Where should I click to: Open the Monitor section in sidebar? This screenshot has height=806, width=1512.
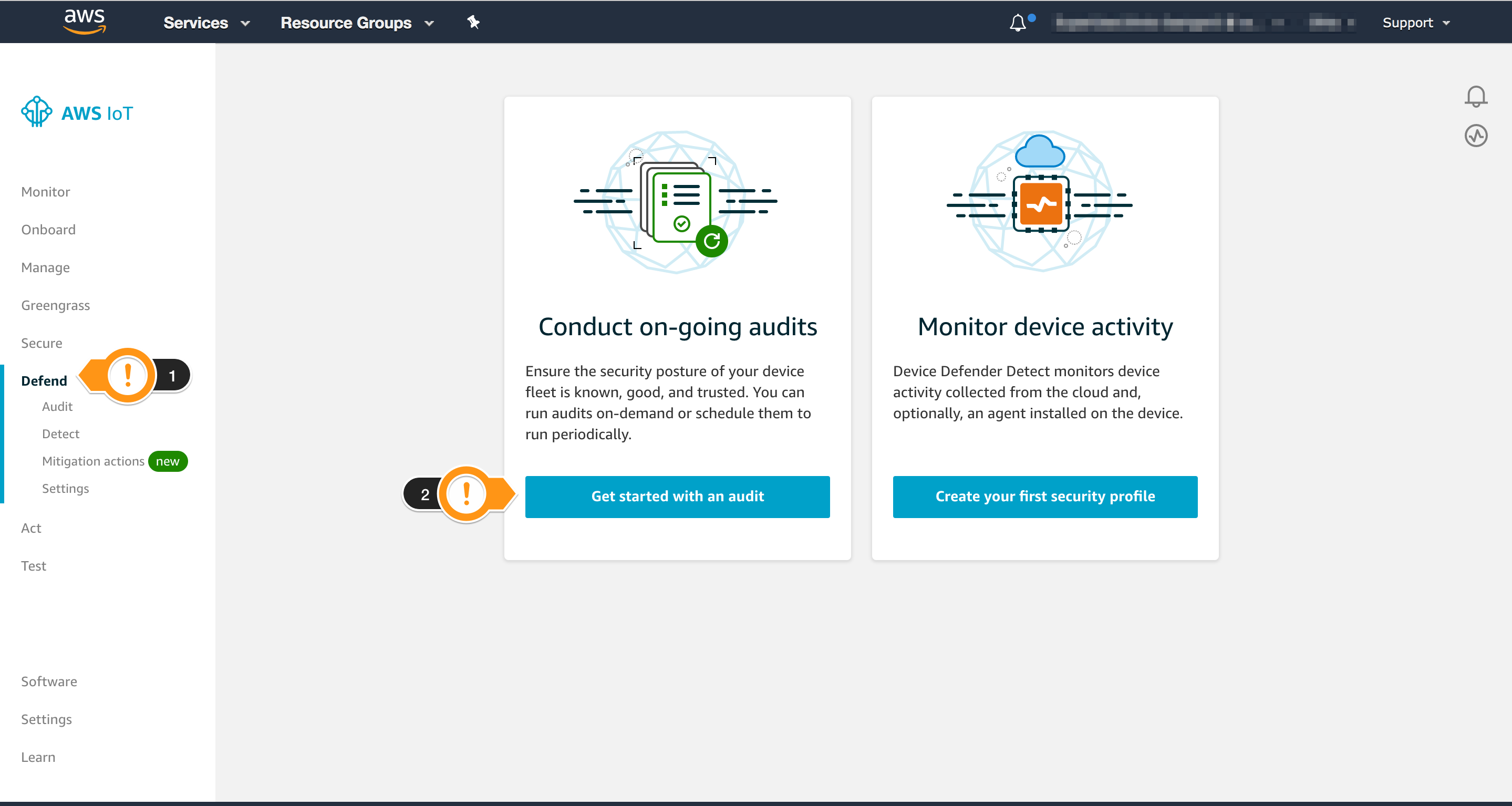pyautogui.click(x=46, y=192)
